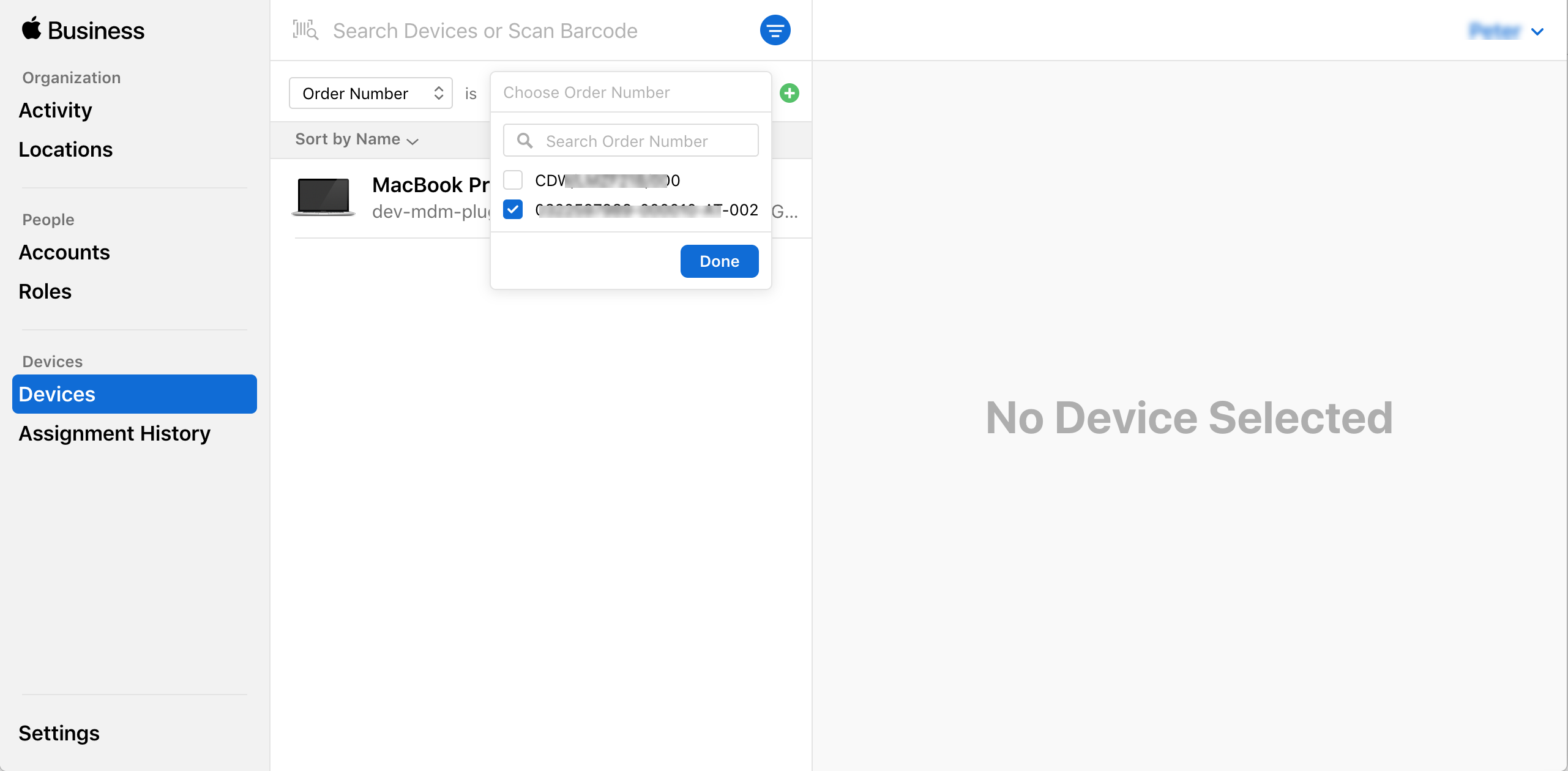Click the barcode scan icon in search bar
1568x771 pixels.
coord(305,30)
